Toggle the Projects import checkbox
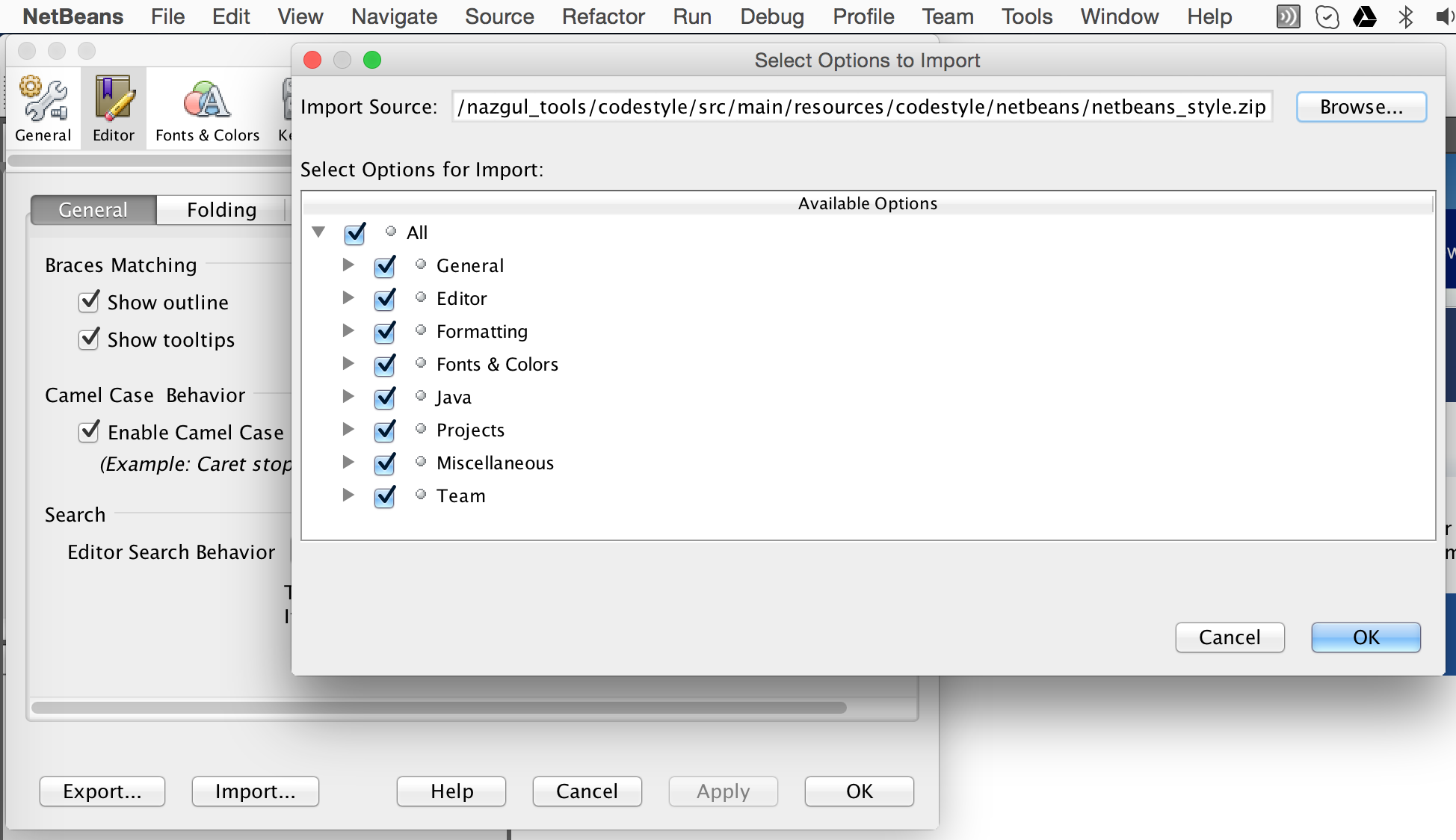 tap(385, 430)
